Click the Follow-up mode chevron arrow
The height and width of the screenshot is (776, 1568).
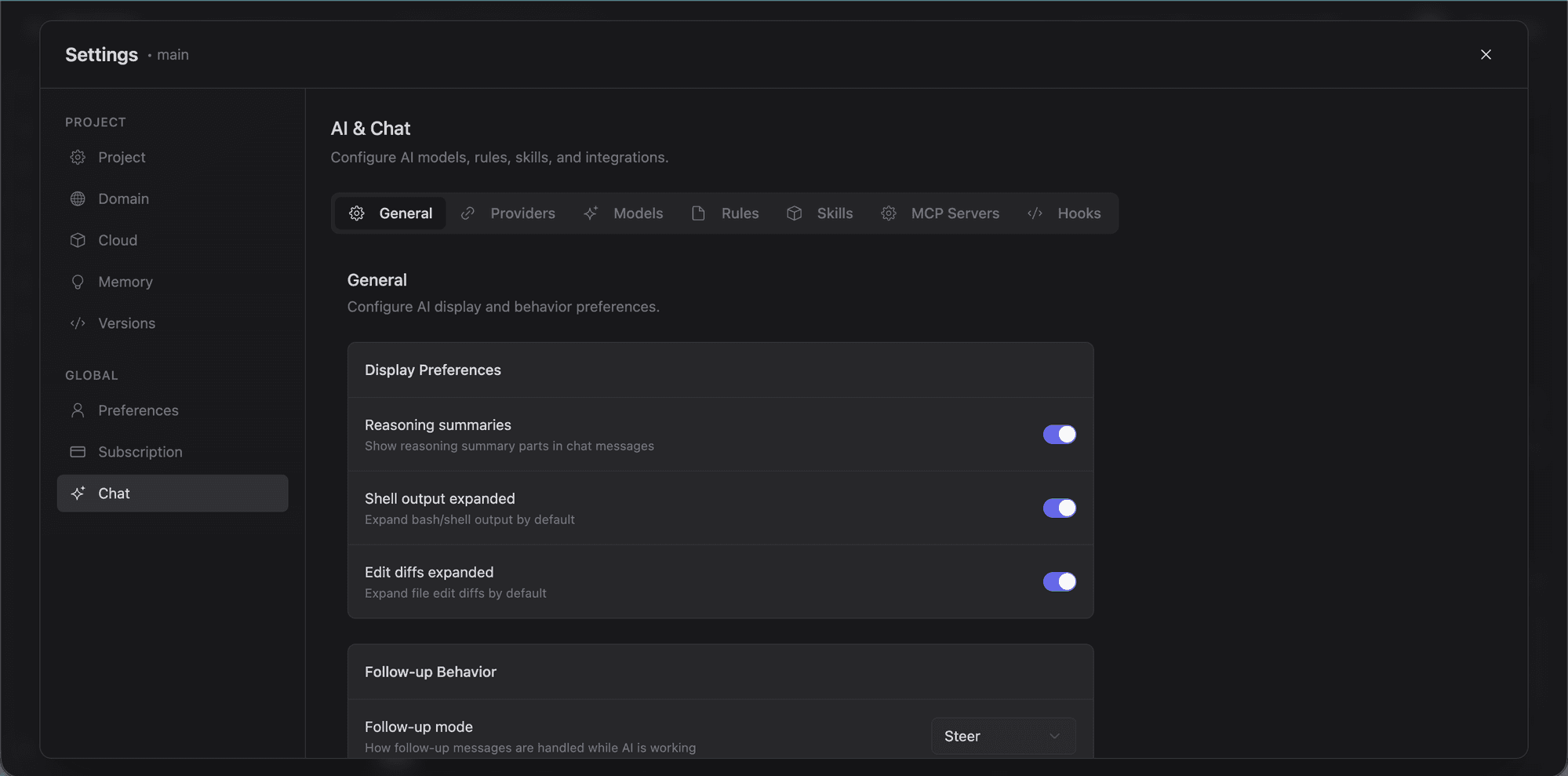1055,736
